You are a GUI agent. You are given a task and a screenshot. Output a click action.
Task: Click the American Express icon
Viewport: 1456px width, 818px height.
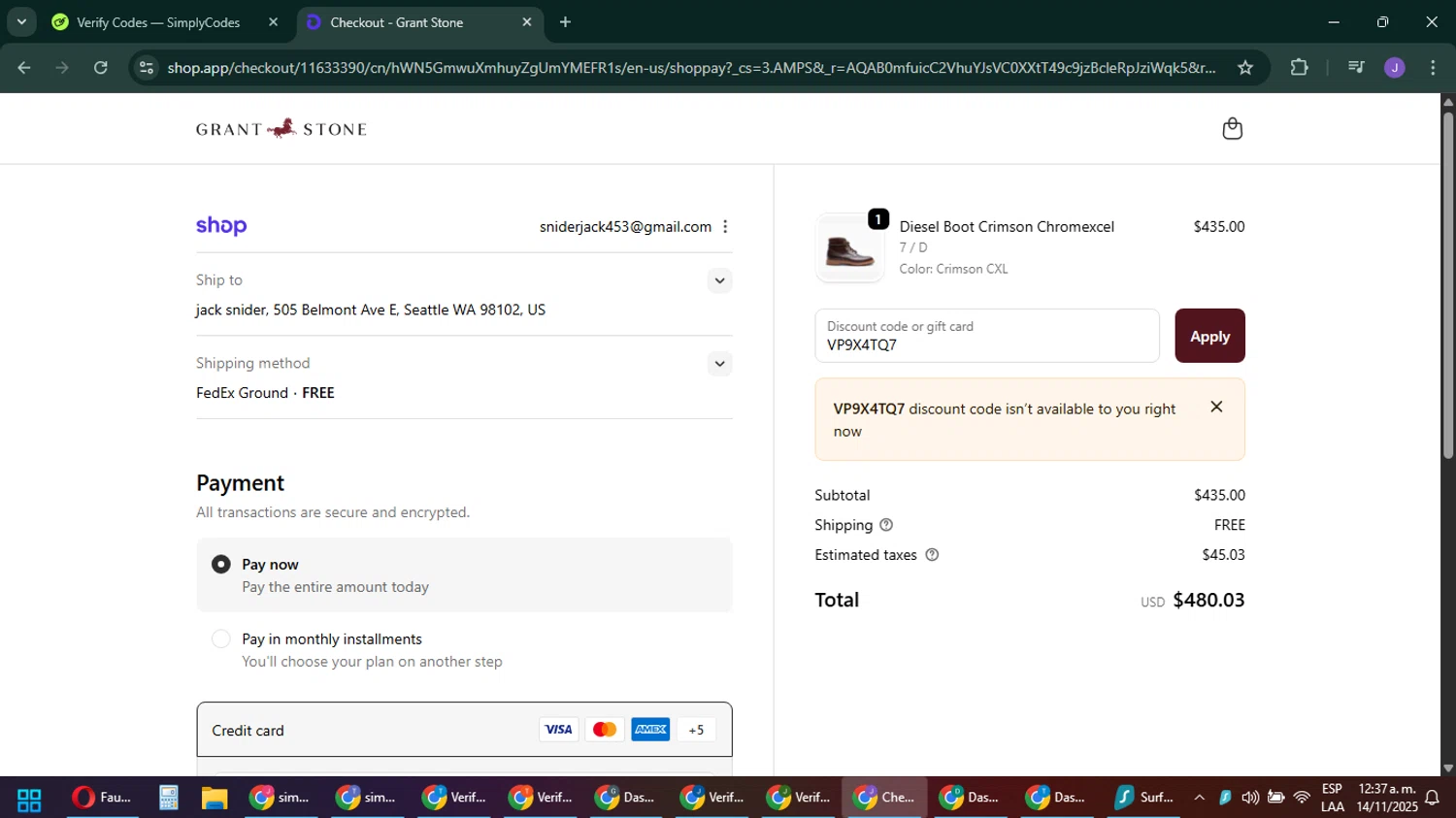[650, 730]
